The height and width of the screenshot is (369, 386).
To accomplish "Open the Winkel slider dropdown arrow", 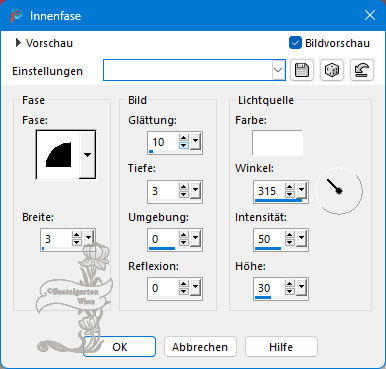I will pyautogui.click(x=301, y=190).
